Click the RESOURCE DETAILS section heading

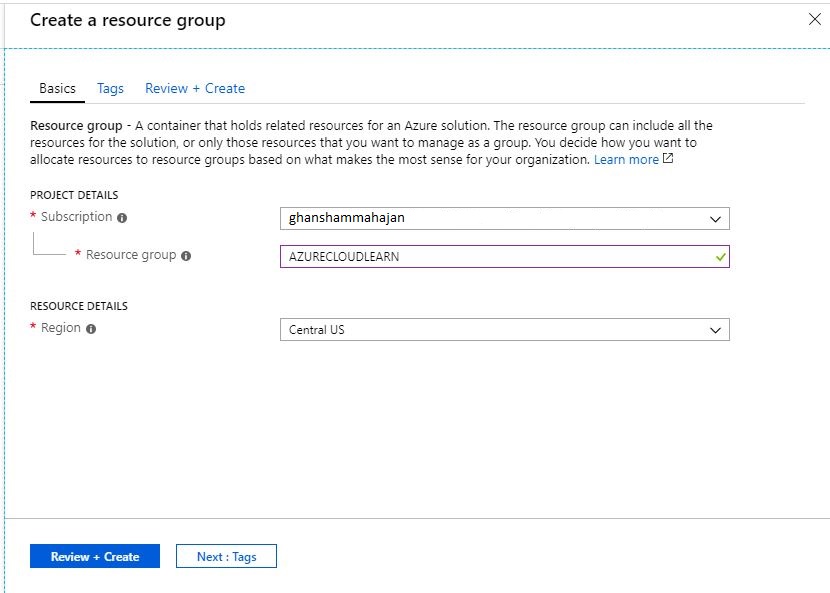(78, 305)
